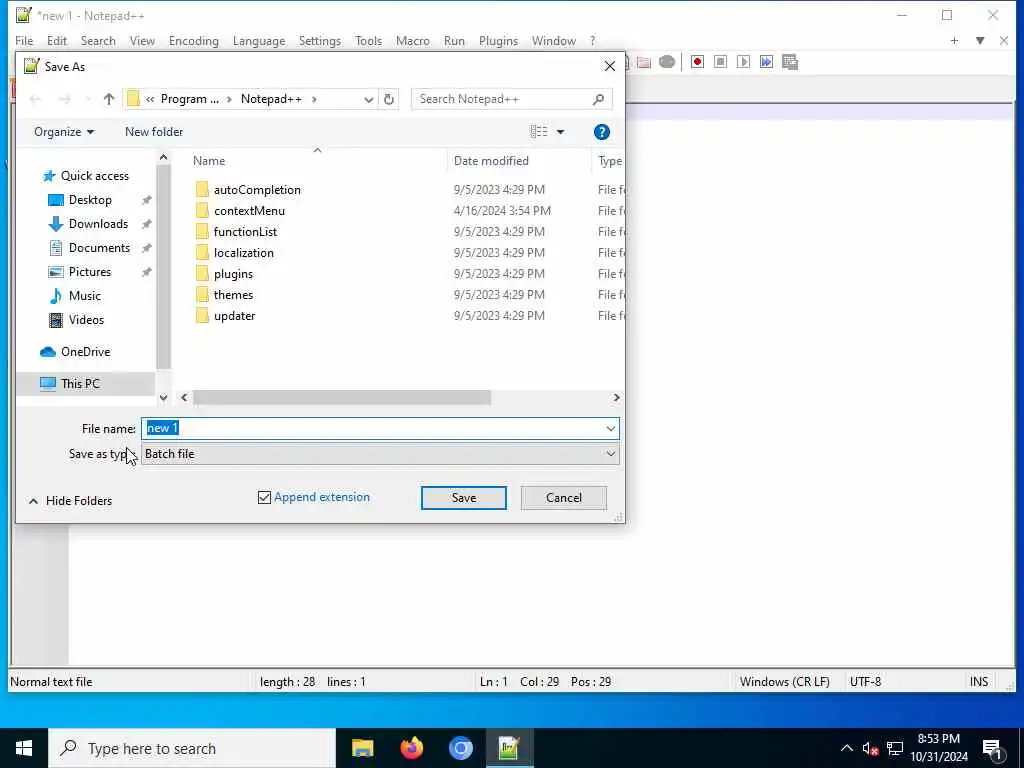
Task: Click the search magnifier icon in dialog
Action: point(598,99)
